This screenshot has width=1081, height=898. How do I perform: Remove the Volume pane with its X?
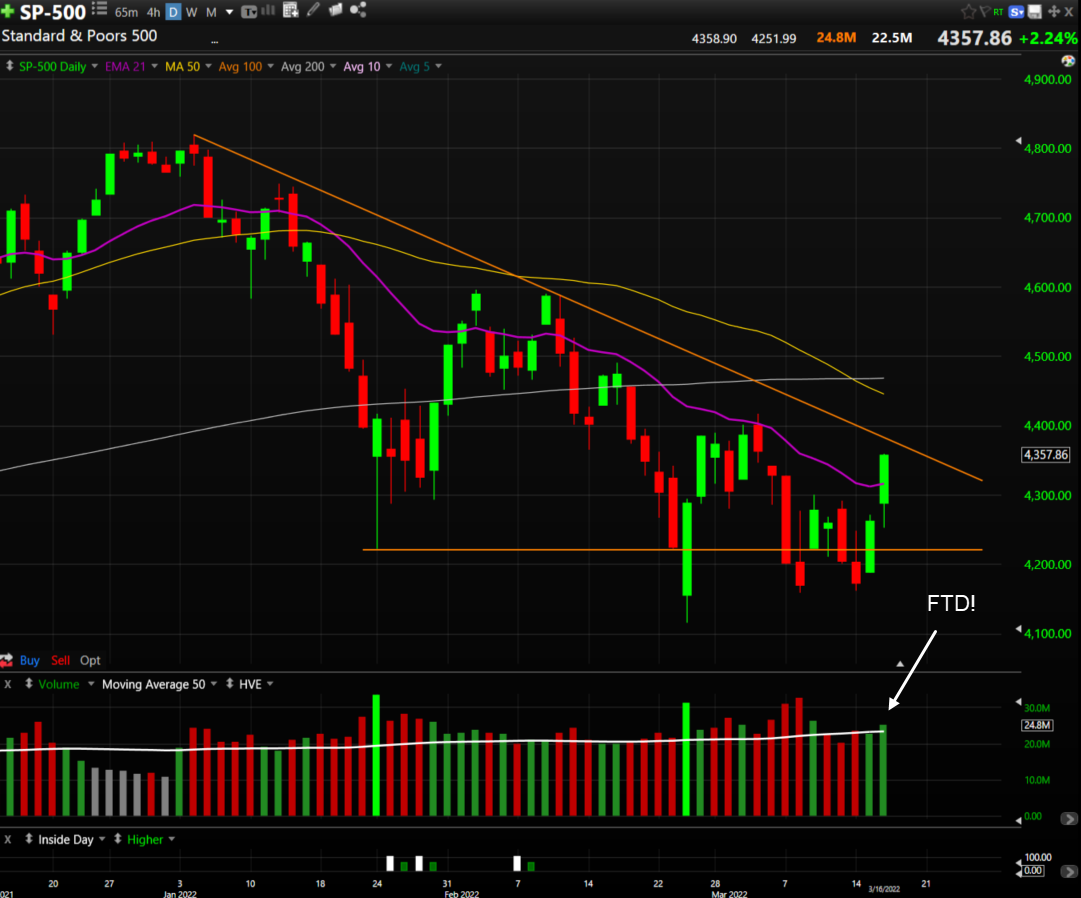(x=8, y=684)
